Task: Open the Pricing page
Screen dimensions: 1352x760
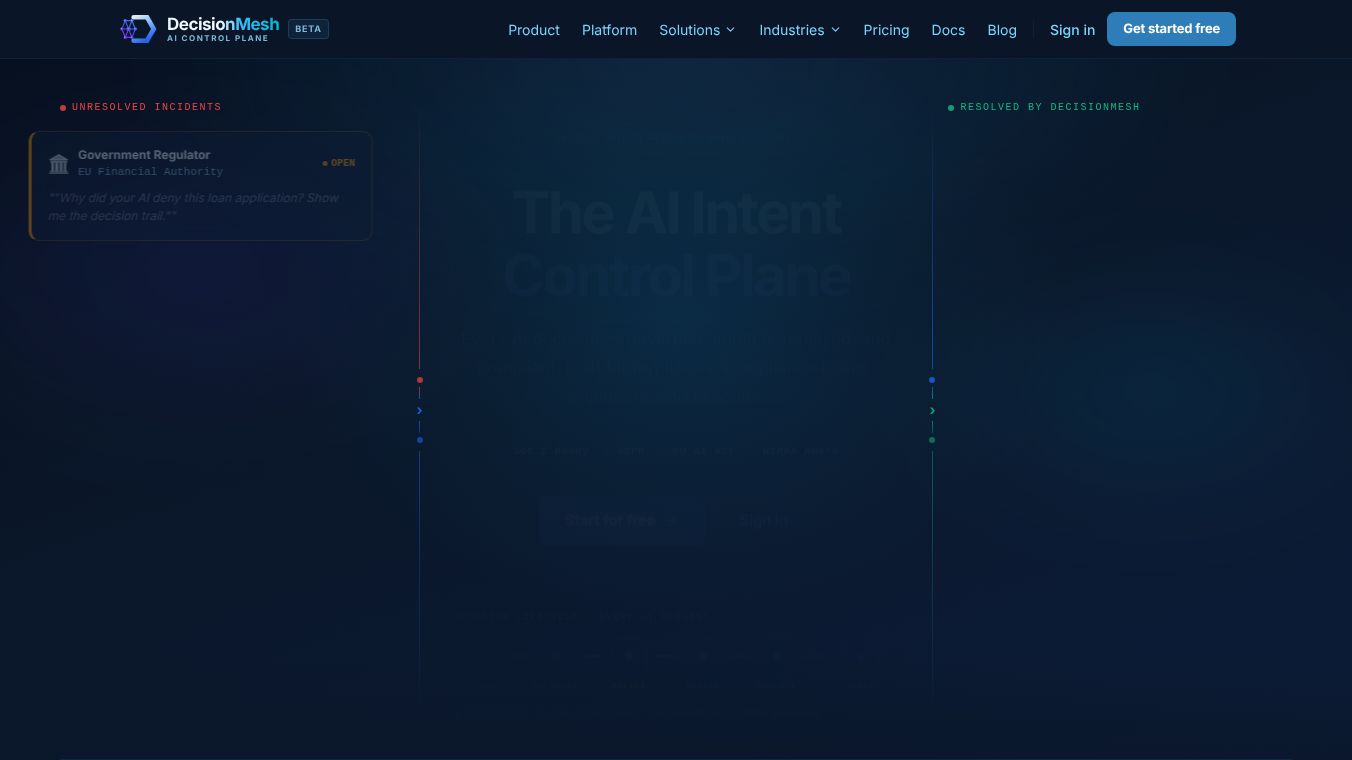Action: pyautogui.click(x=886, y=30)
